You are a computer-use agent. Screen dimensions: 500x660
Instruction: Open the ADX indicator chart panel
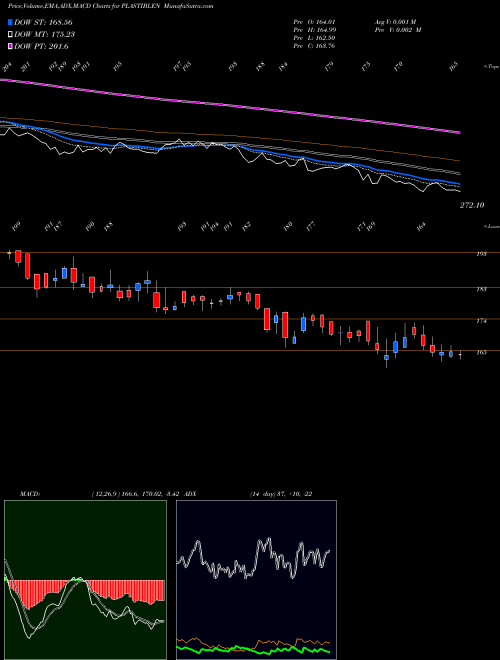256,580
